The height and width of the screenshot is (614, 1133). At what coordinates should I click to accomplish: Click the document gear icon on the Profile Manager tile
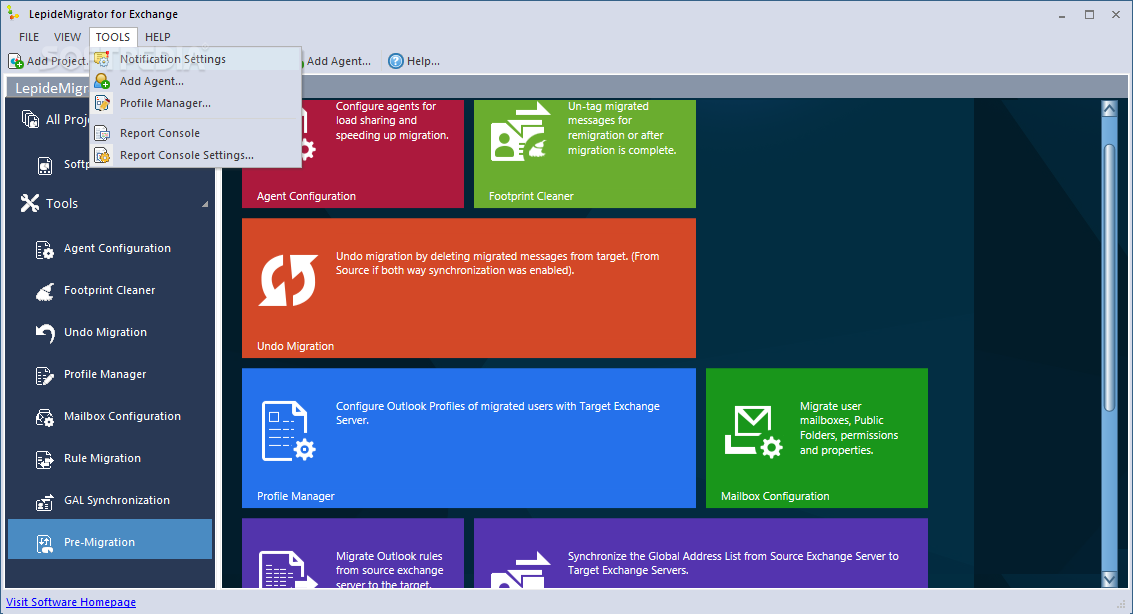[x=288, y=431]
